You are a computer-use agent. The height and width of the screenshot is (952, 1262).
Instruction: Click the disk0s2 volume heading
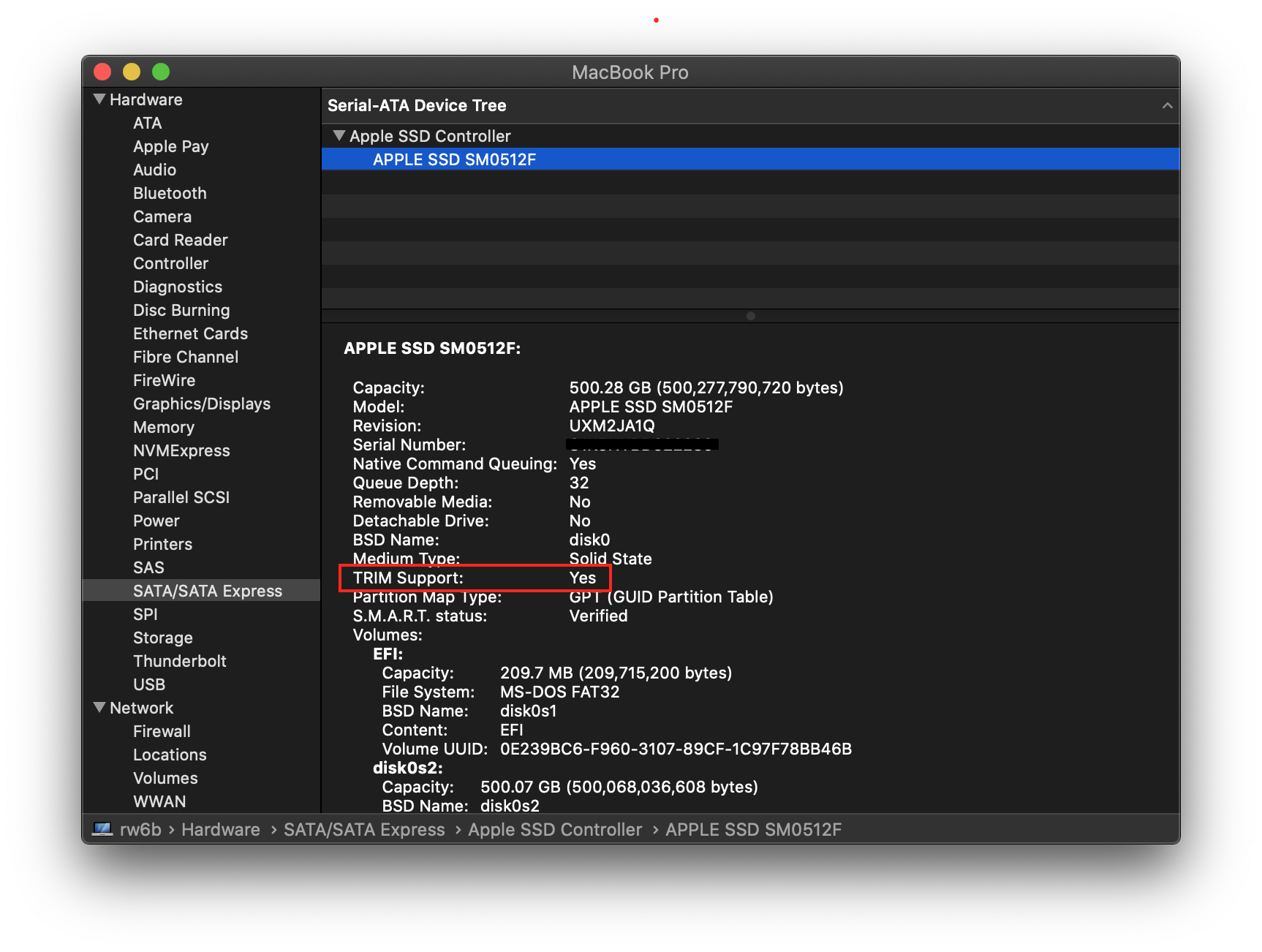tap(407, 768)
